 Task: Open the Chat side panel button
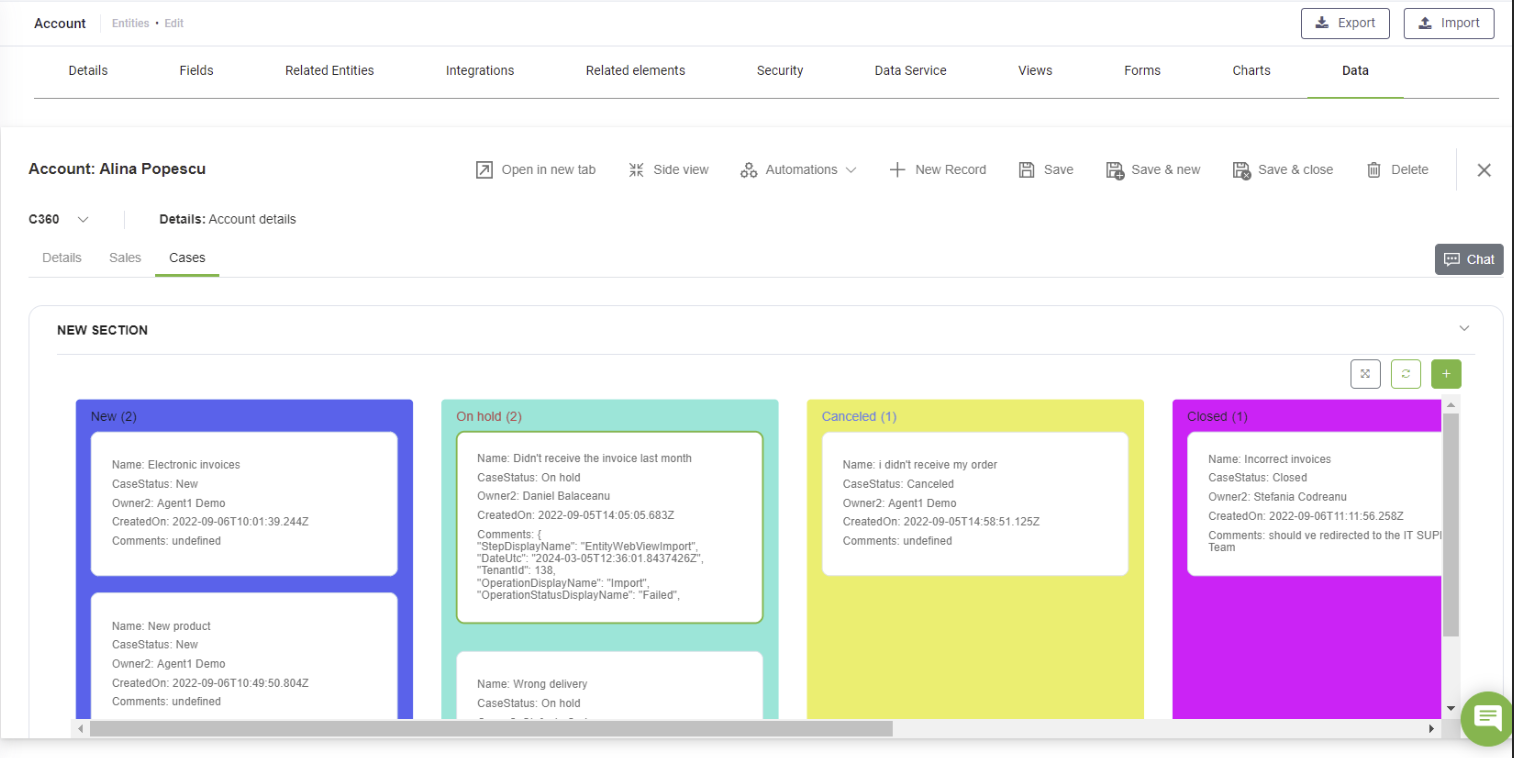[1468, 259]
